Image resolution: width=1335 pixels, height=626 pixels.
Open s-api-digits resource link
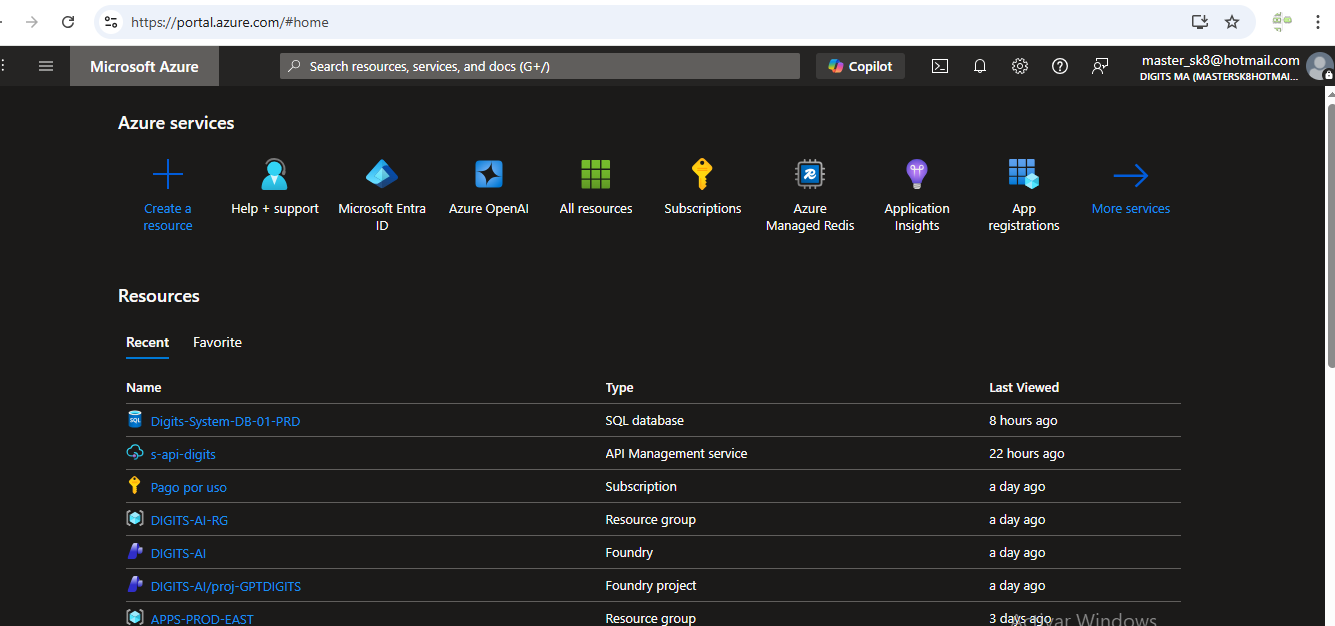tap(183, 454)
